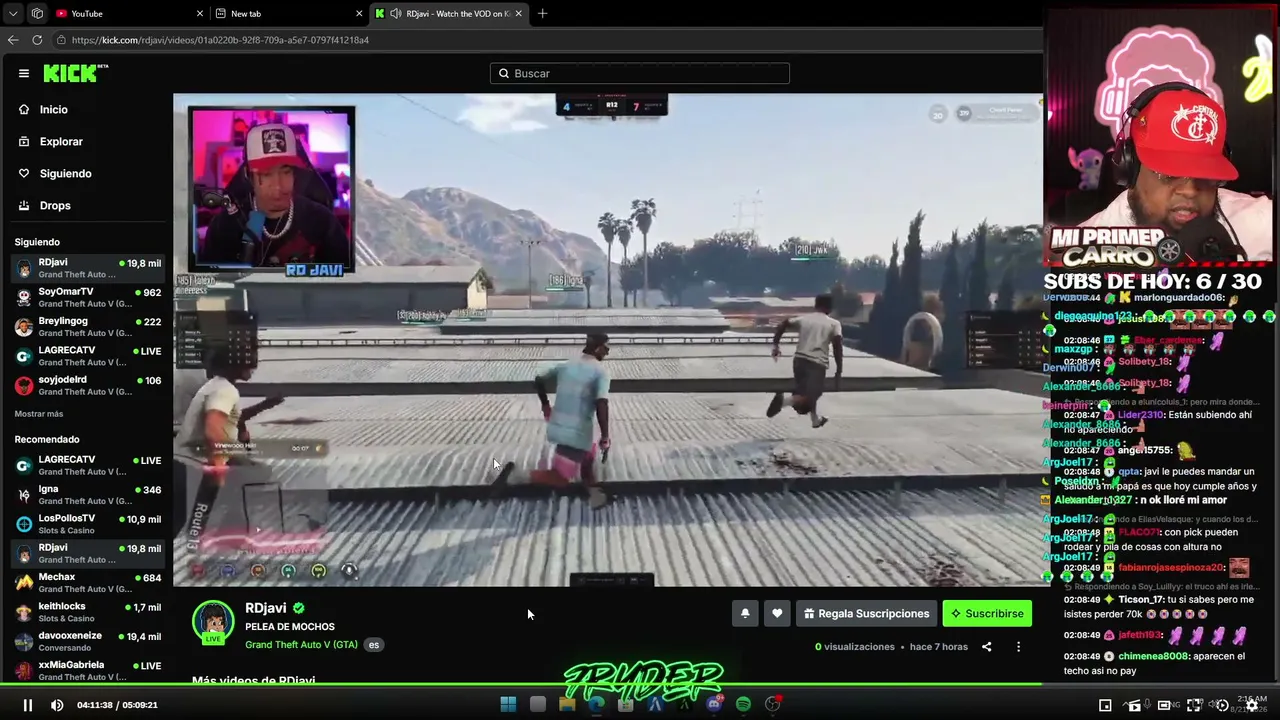1280x720 pixels.
Task: Mute the Kick tab via speaker icon
Action: pyautogui.click(x=396, y=13)
